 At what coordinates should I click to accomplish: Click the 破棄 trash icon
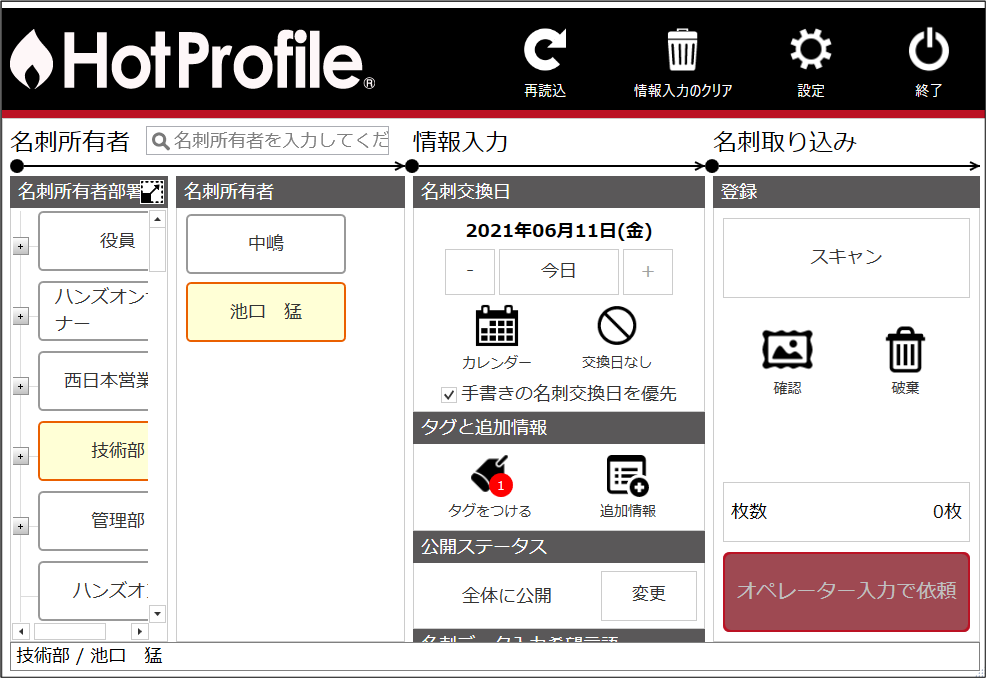(x=905, y=350)
